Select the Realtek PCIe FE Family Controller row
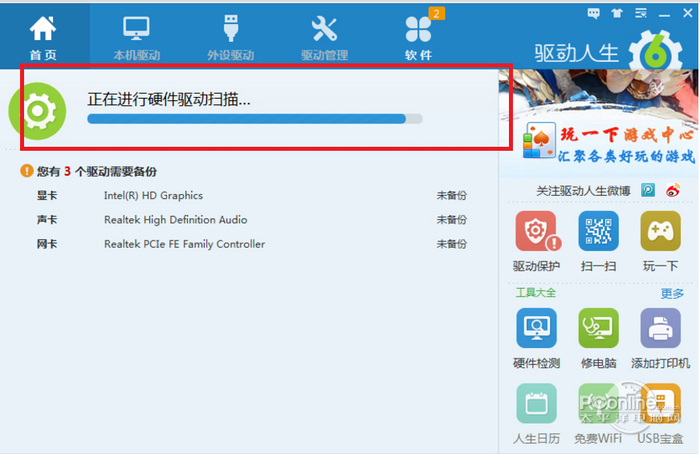 point(252,244)
